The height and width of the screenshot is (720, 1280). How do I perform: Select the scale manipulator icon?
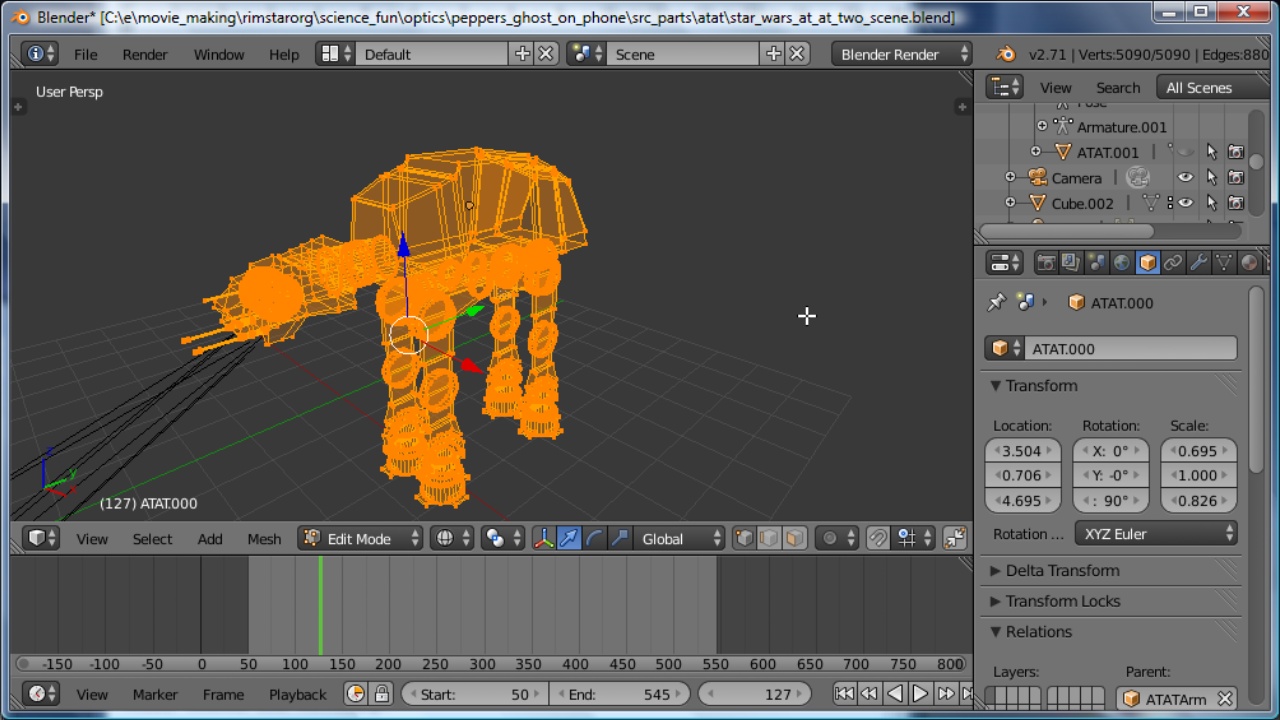[x=621, y=538]
